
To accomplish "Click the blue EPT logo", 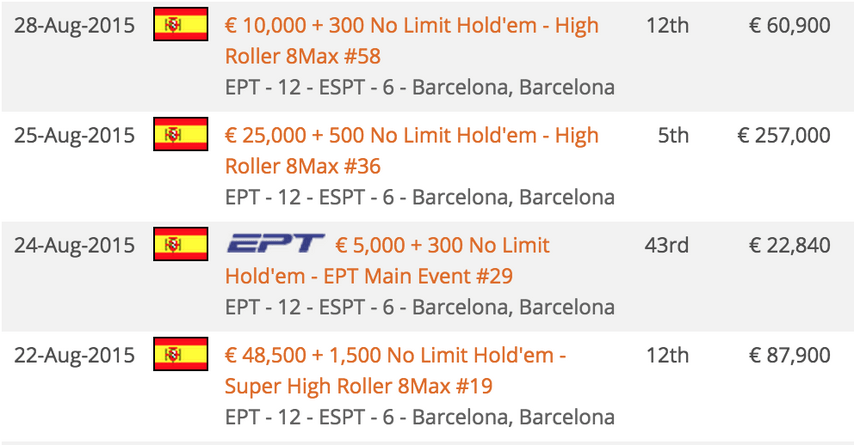I will pyautogui.click(x=276, y=243).
